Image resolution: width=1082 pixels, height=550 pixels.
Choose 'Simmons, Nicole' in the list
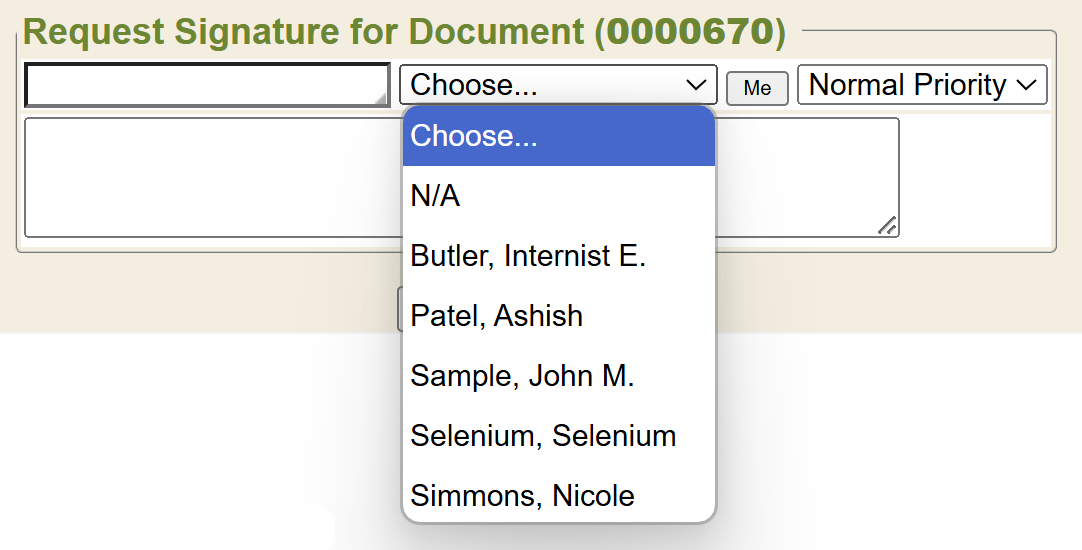tap(522, 496)
